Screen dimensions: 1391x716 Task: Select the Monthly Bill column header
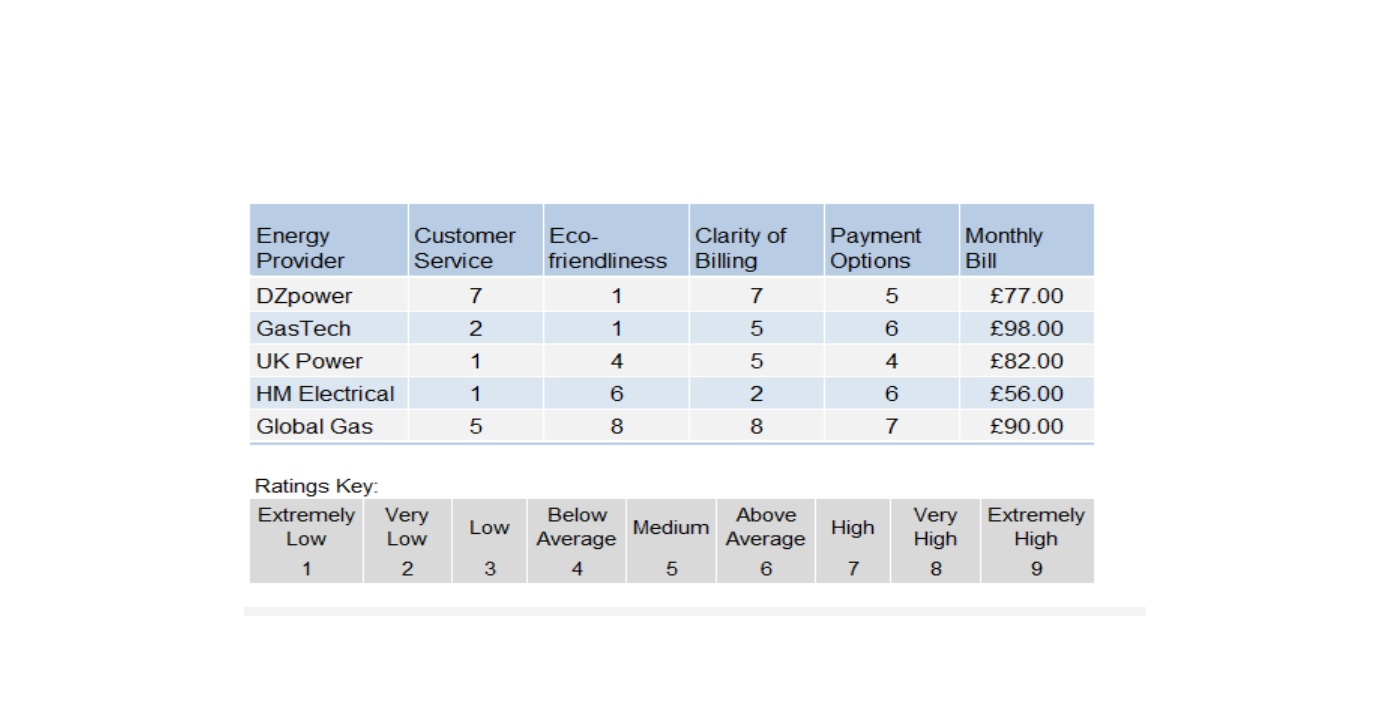point(1027,240)
